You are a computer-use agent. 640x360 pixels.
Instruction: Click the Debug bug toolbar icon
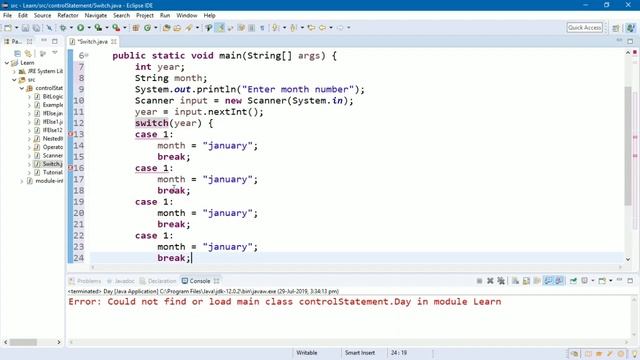coord(63,27)
